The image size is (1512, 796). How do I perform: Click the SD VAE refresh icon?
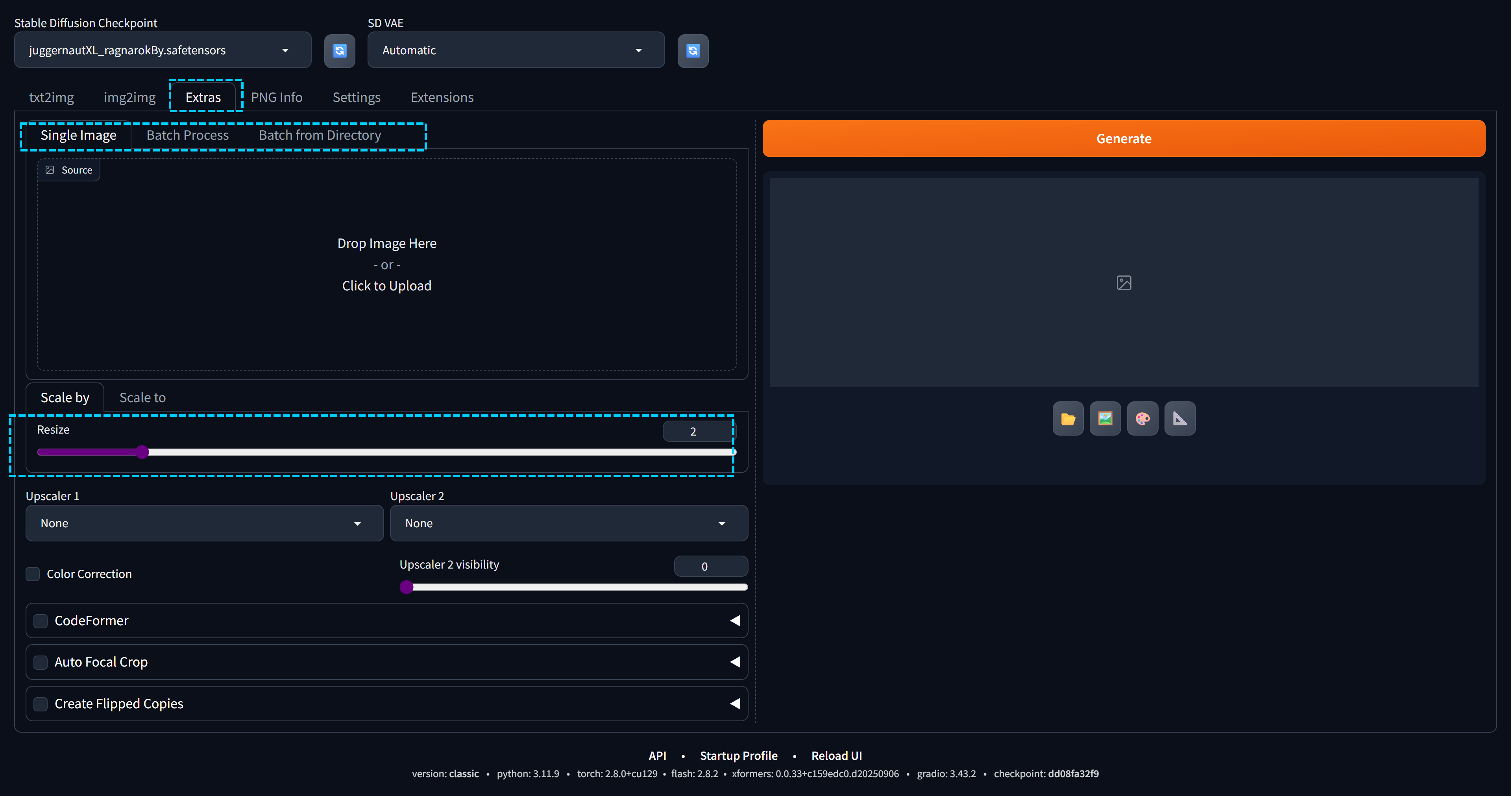pos(693,50)
